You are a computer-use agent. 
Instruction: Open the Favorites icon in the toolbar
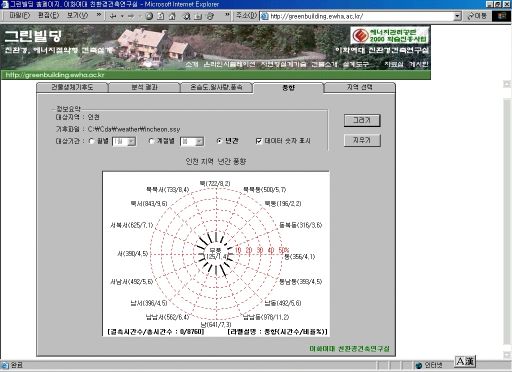point(198,16)
